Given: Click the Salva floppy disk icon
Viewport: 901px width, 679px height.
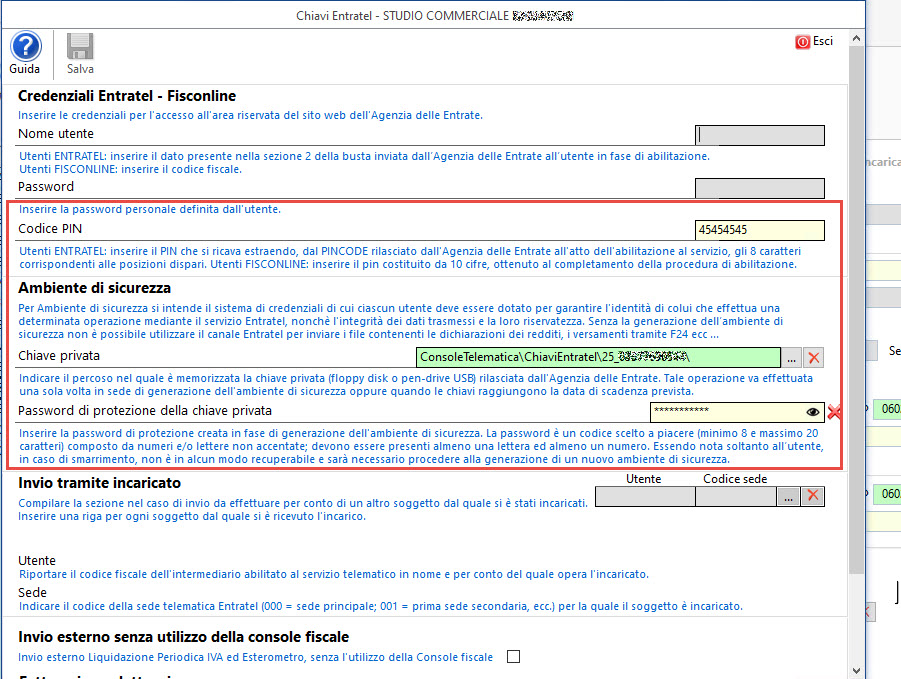Looking at the screenshot, I should (x=80, y=47).
